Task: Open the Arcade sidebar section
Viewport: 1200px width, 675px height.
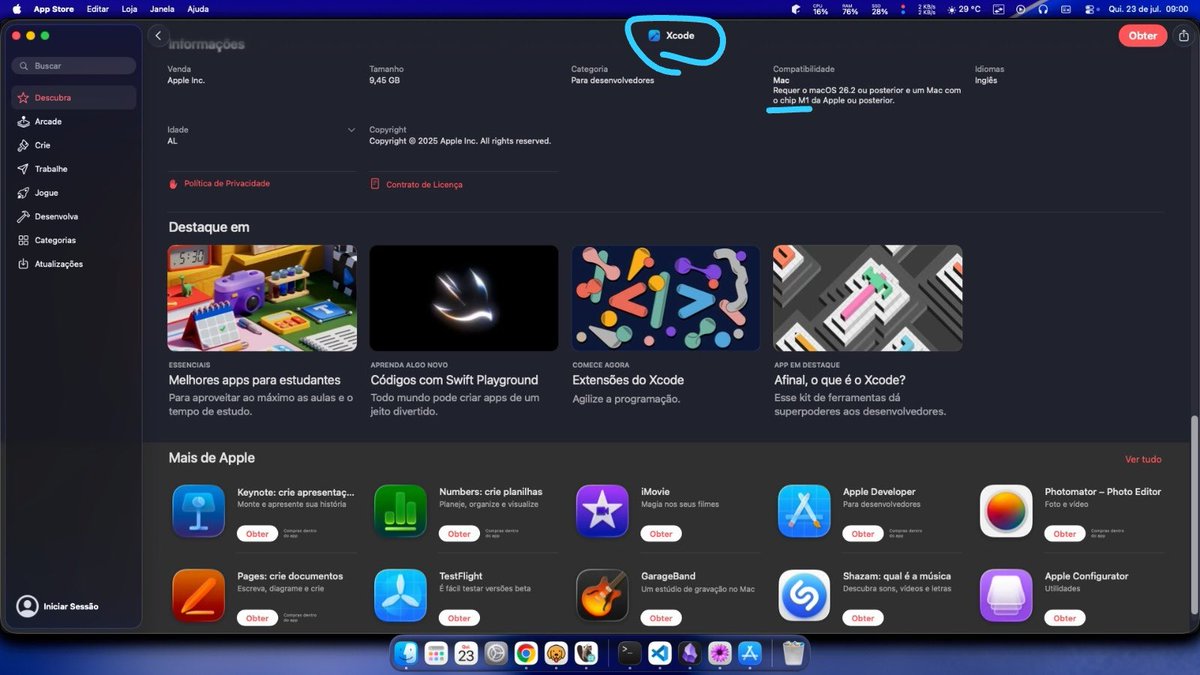Action: pos(74,122)
